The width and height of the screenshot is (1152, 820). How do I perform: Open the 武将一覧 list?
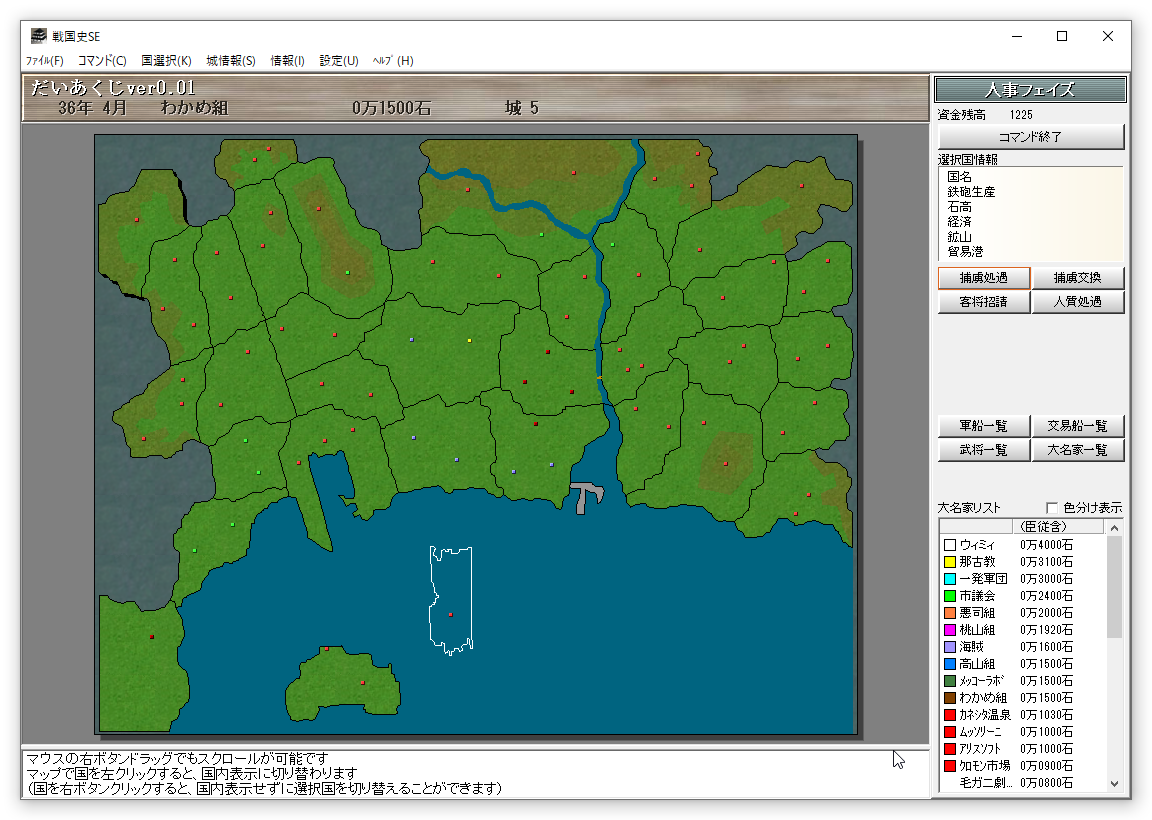coord(983,450)
